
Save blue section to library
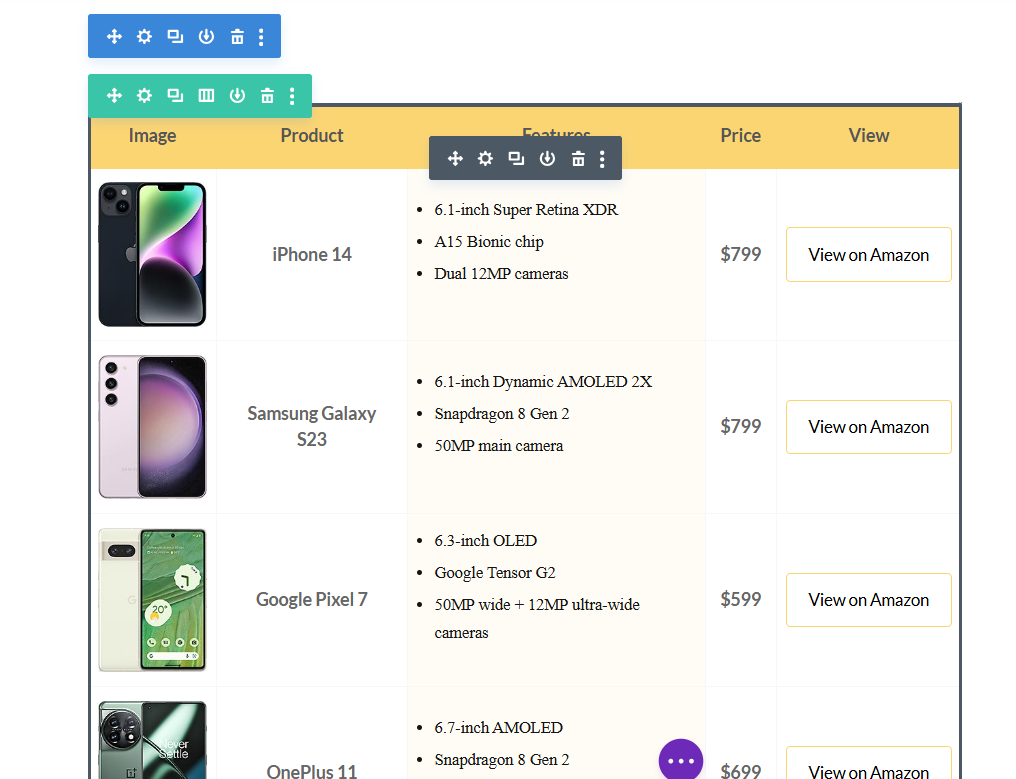click(206, 36)
